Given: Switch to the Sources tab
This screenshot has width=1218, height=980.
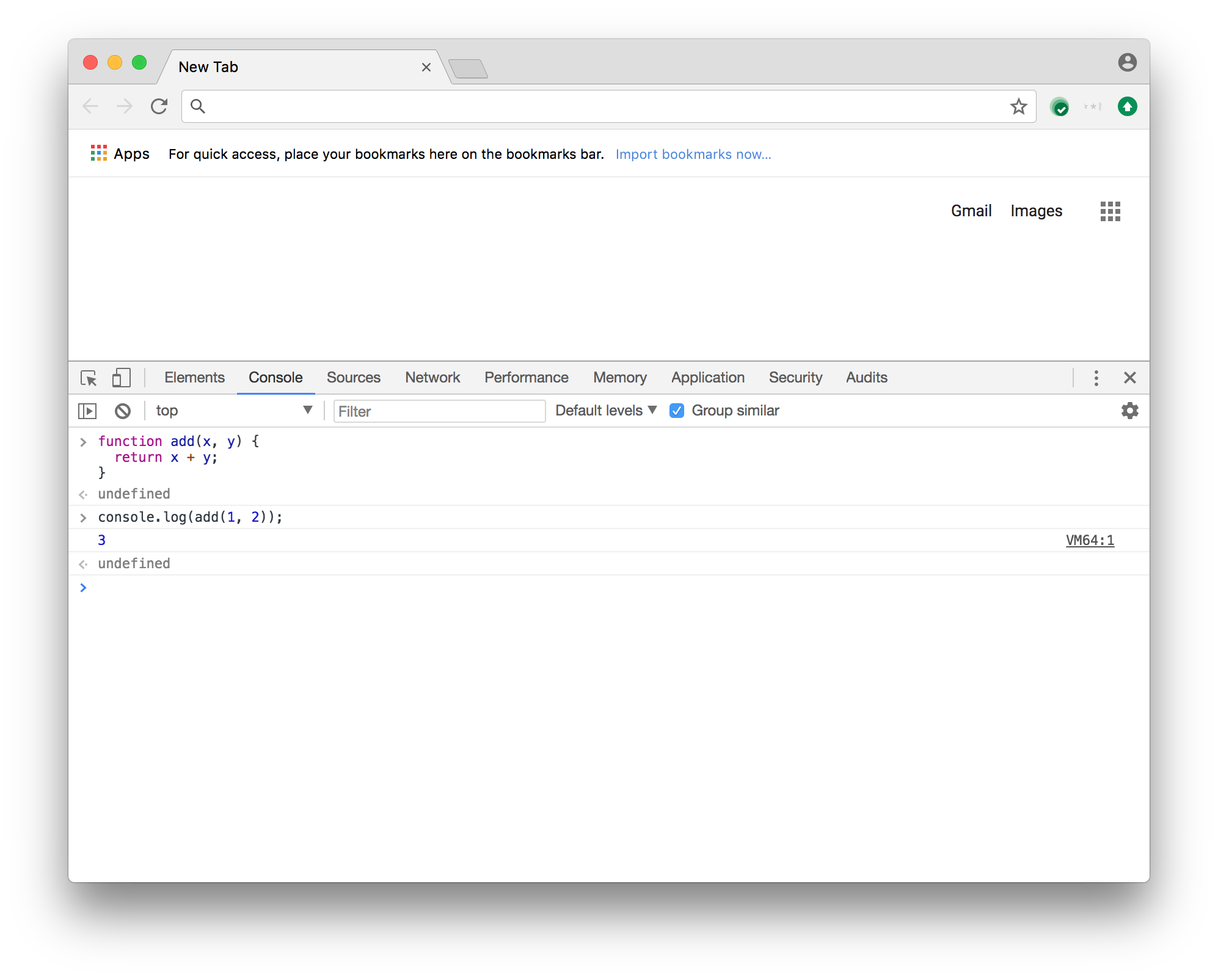Looking at the screenshot, I should (x=353, y=378).
